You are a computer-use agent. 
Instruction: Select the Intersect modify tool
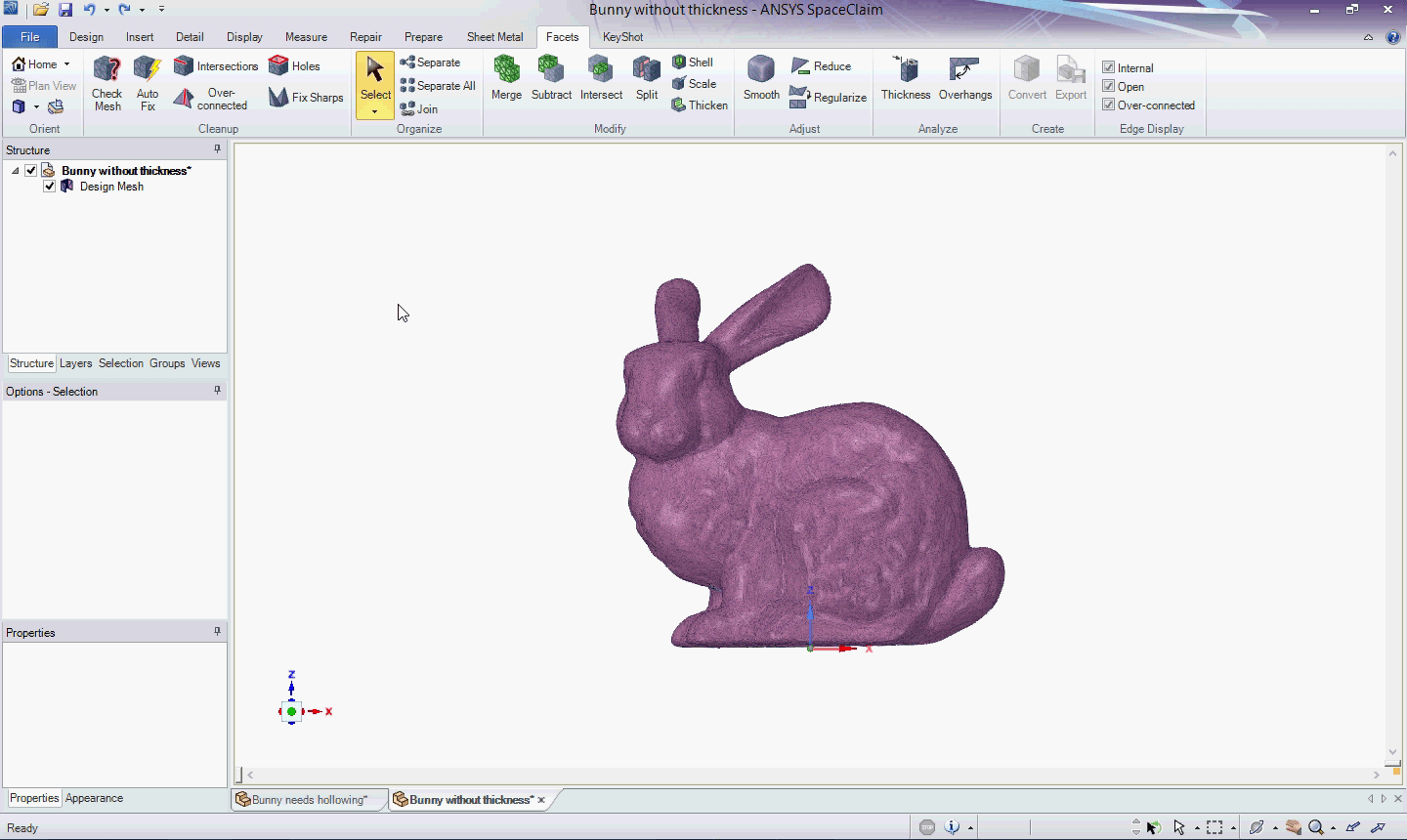[601, 78]
